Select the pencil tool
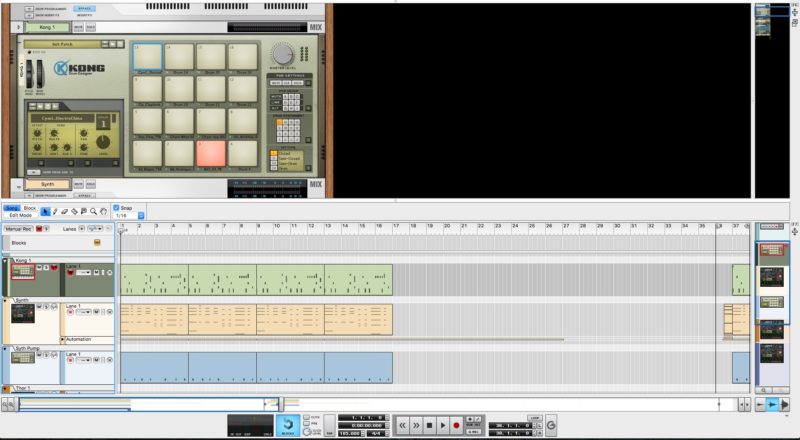Viewport: 800px width, 440px height. [x=55, y=211]
